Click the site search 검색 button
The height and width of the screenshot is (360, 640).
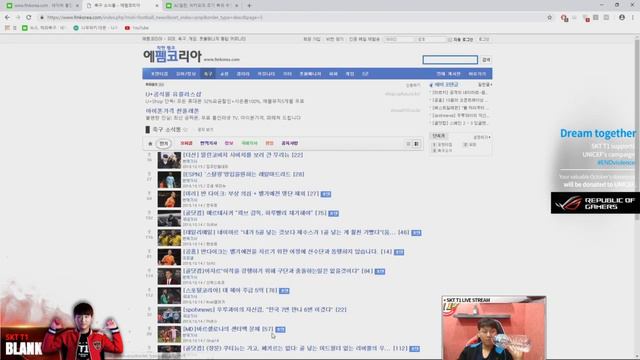coord(486,60)
